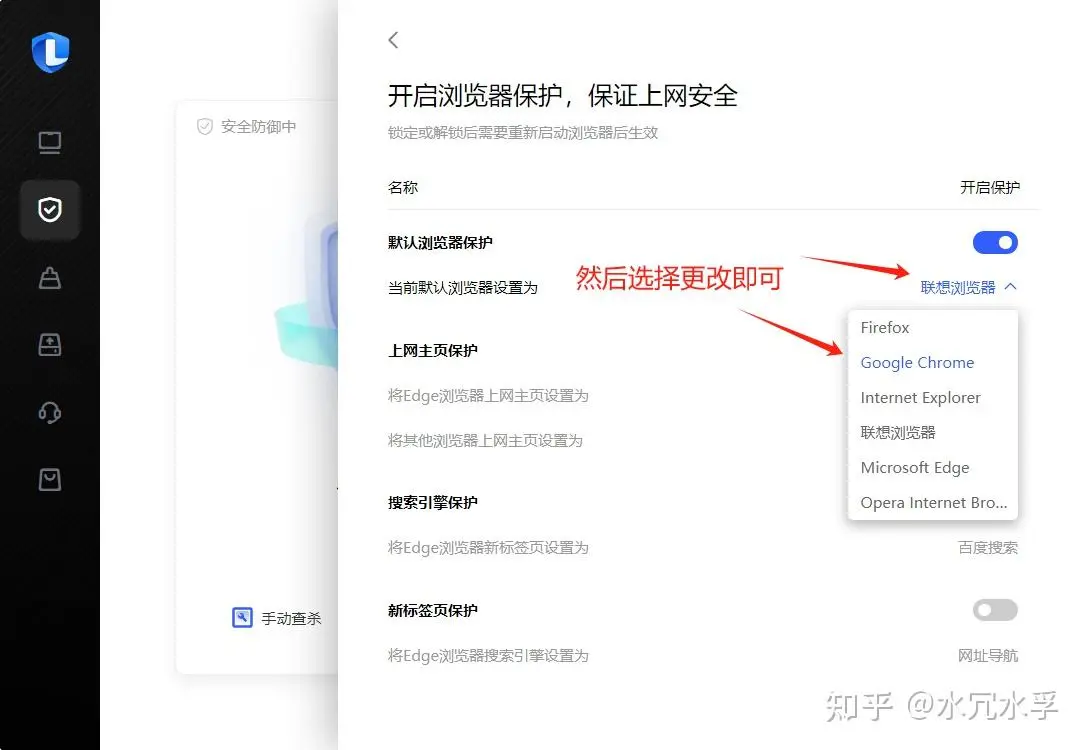Click the Lenovo shield logo icon
This screenshot has height=750, width=1087.
(x=49, y=52)
